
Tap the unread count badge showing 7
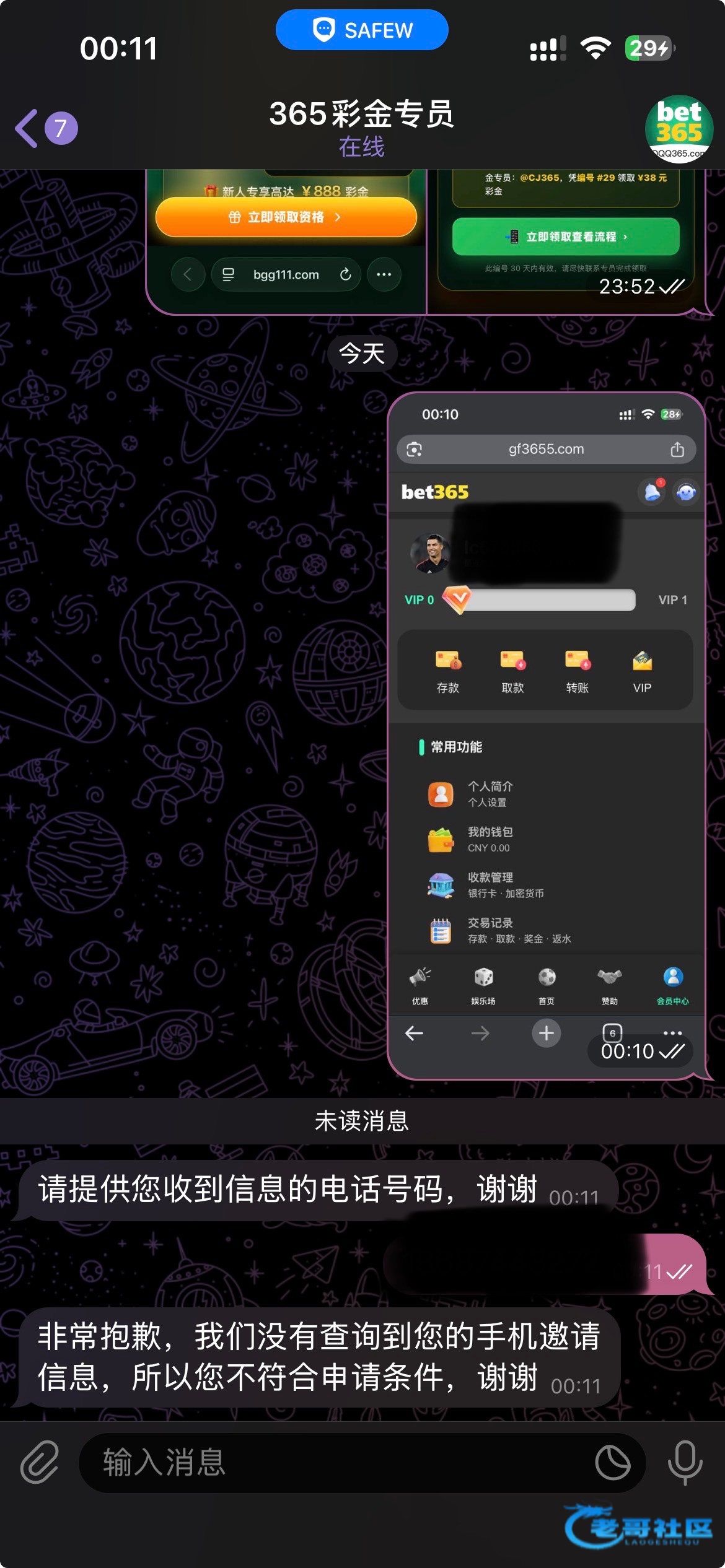(x=61, y=128)
